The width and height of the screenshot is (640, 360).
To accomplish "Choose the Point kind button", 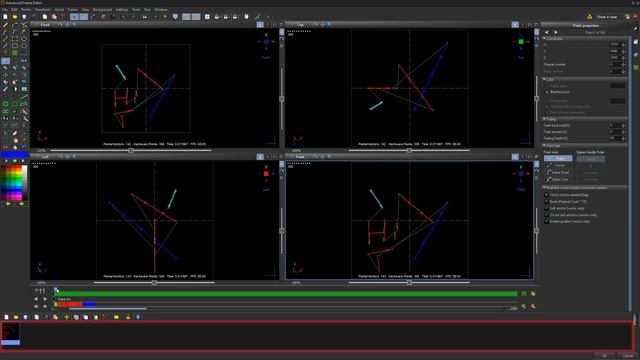I will (558, 158).
